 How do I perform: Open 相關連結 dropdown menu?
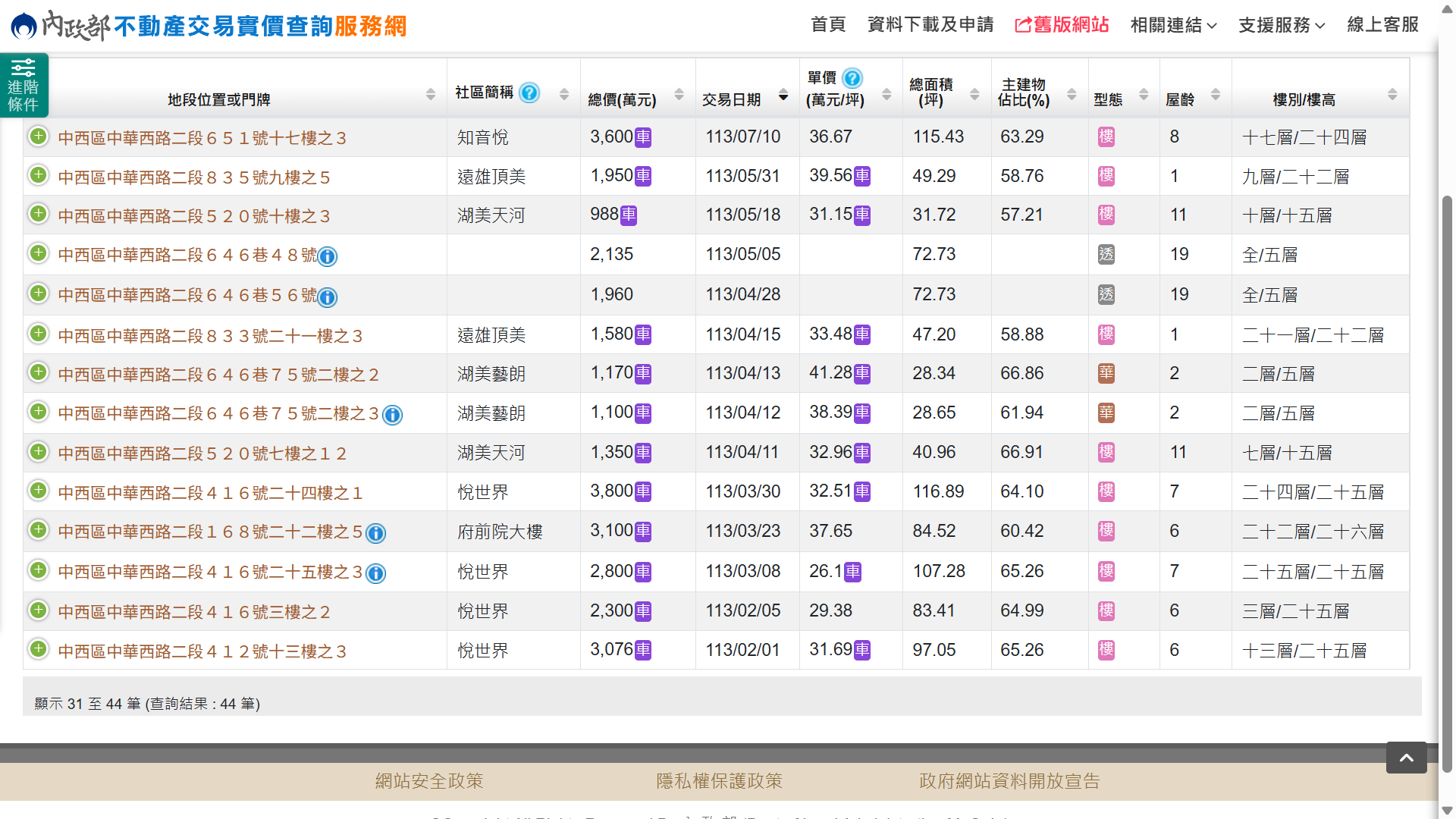[x=1172, y=25]
